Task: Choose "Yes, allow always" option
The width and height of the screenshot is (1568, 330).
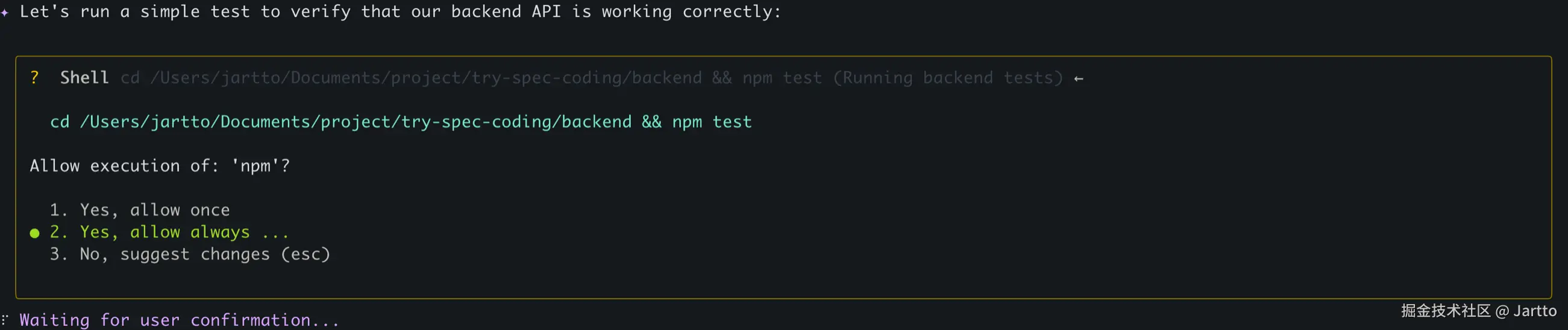Action: coord(165,232)
